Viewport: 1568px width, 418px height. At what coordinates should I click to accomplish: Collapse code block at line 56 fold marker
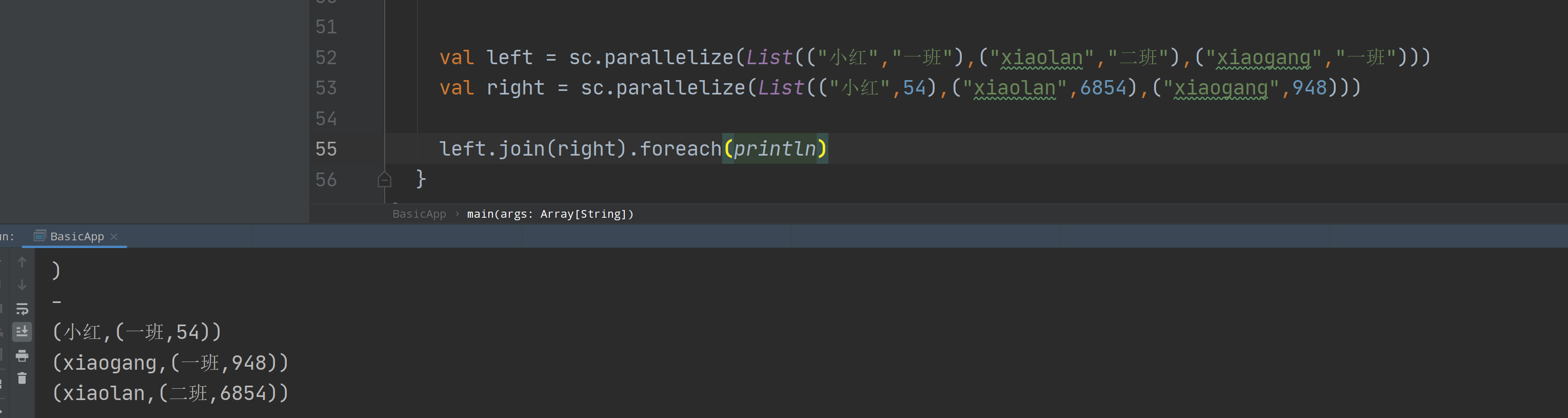(384, 179)
